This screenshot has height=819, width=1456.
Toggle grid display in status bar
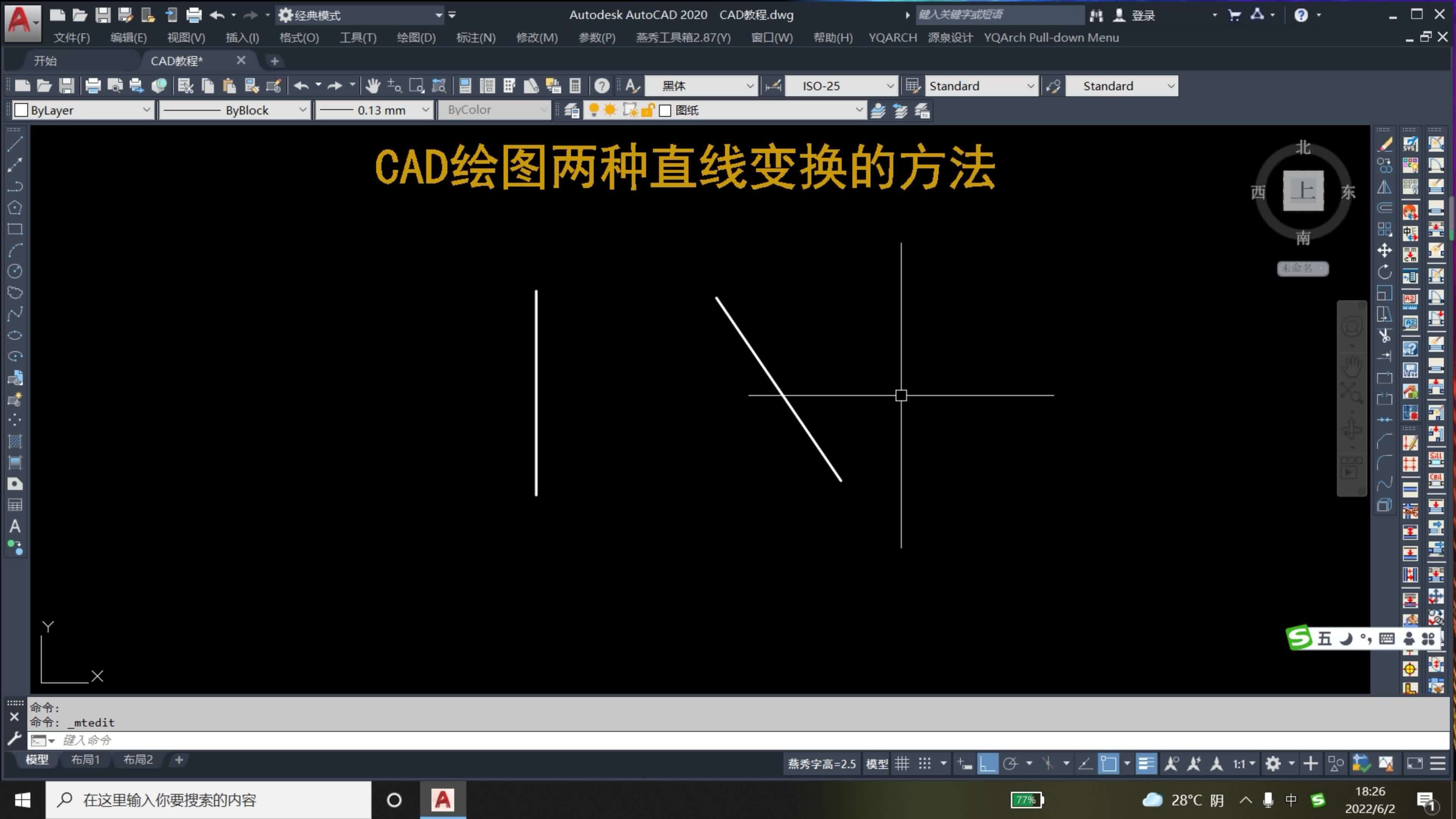click(x=903, y=763)
